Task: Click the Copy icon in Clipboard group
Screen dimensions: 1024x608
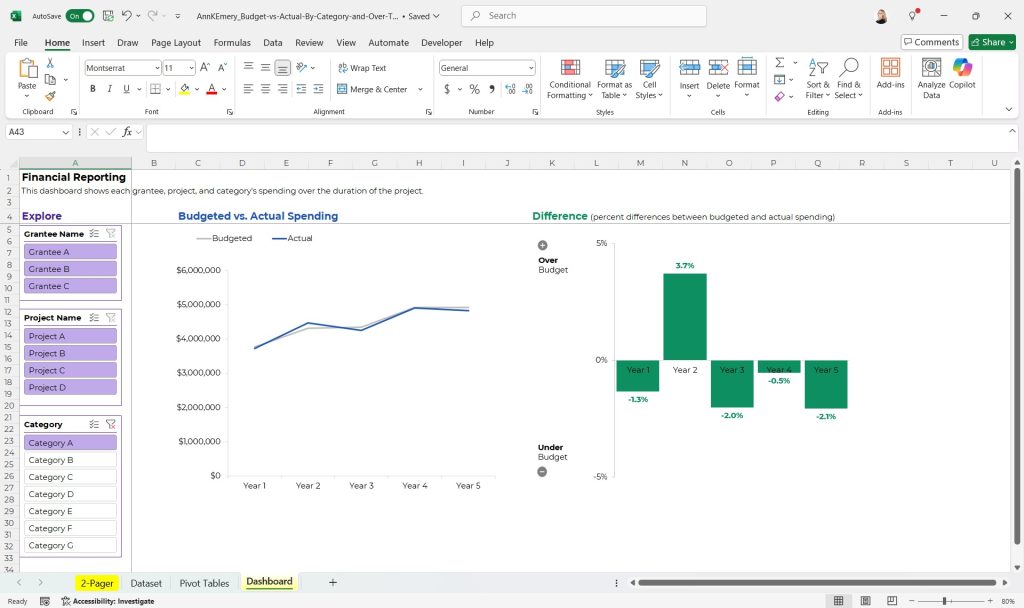Action: click(50, 80)
